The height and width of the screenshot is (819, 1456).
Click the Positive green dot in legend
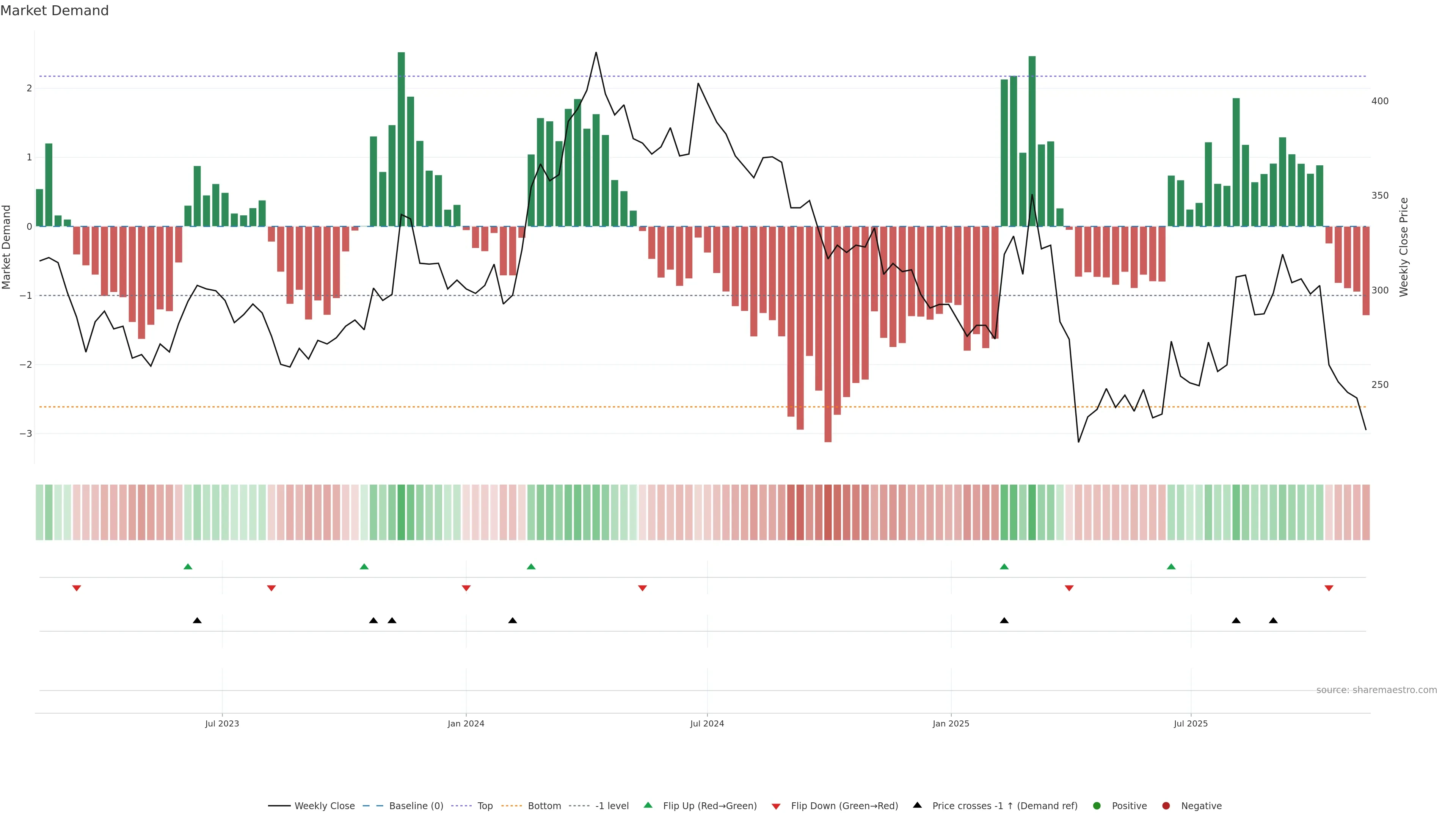[x=1097, y=806]
